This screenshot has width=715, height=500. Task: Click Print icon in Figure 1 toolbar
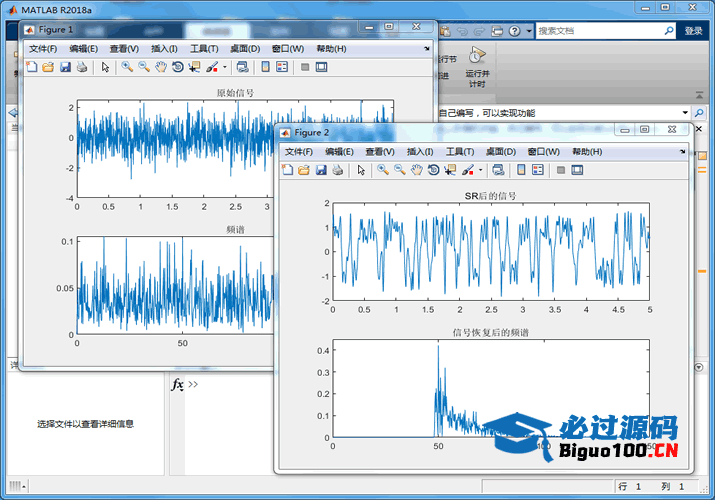coord(82,67)
